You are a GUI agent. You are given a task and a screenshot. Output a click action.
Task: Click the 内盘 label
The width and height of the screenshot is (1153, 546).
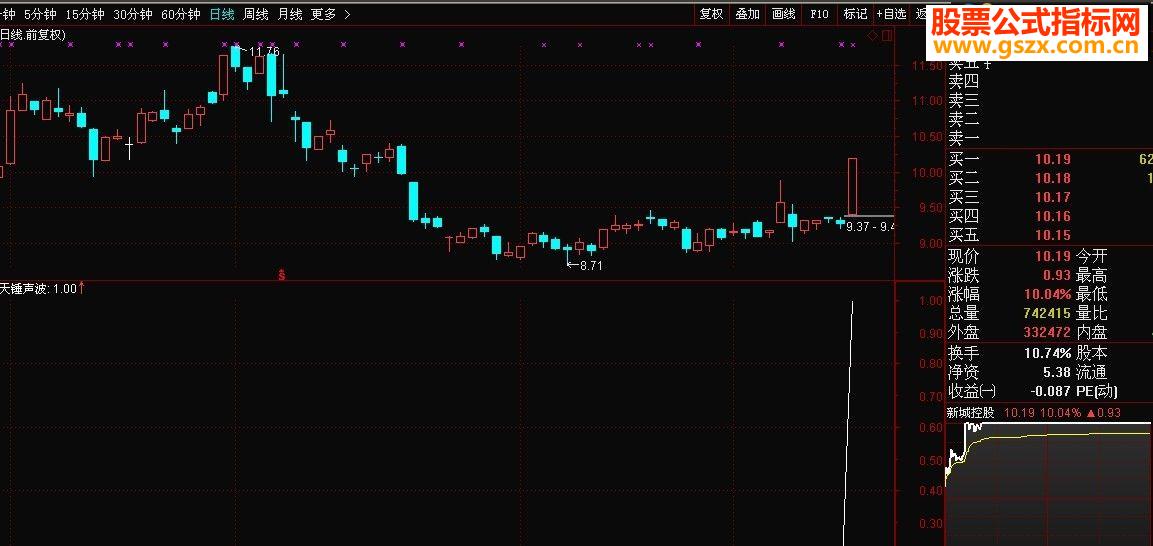[x=1091, y=333]
